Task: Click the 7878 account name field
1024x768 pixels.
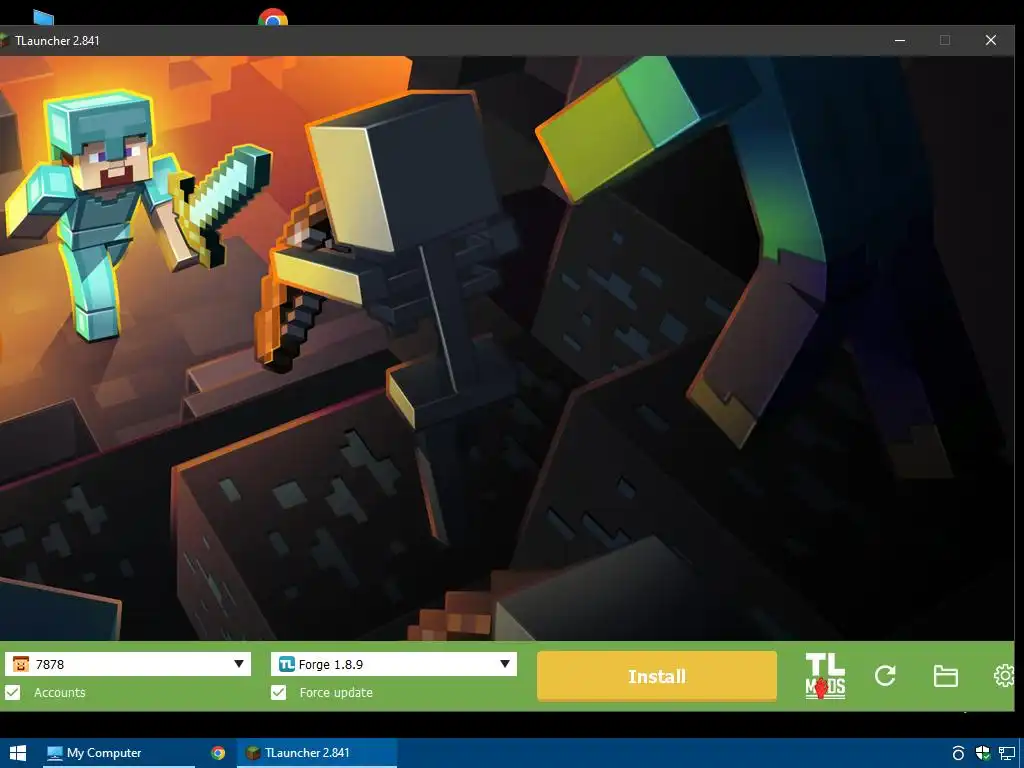Action: [127, 664]
